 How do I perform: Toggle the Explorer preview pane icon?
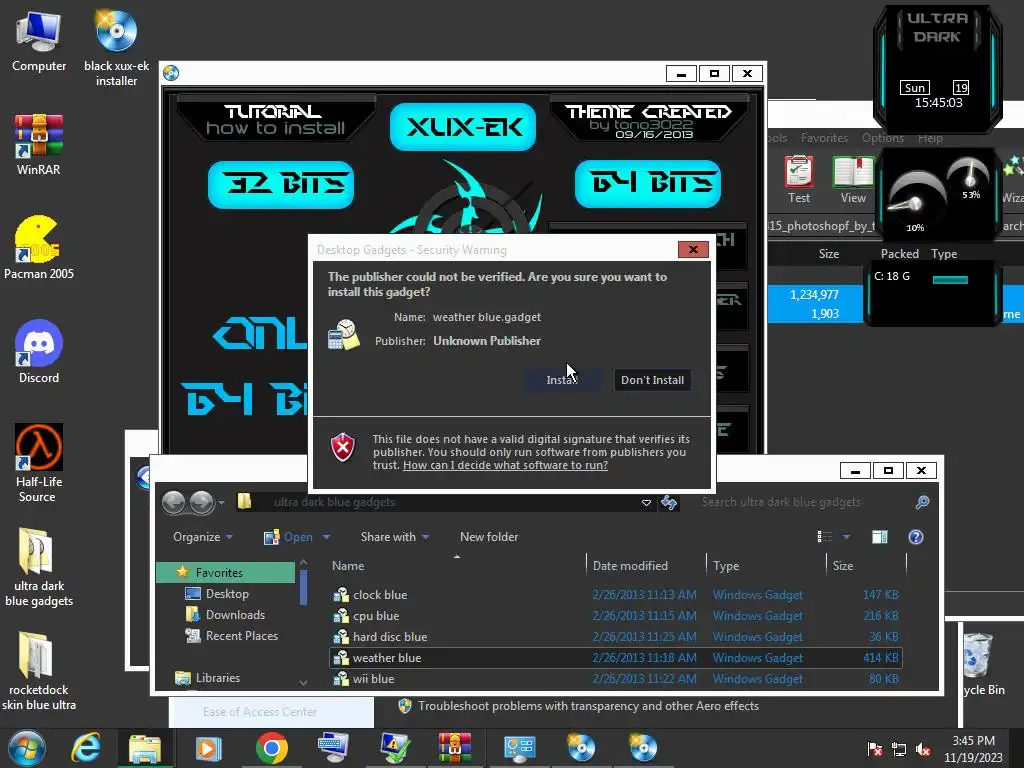pyautogui.click(x=880, y=537)
